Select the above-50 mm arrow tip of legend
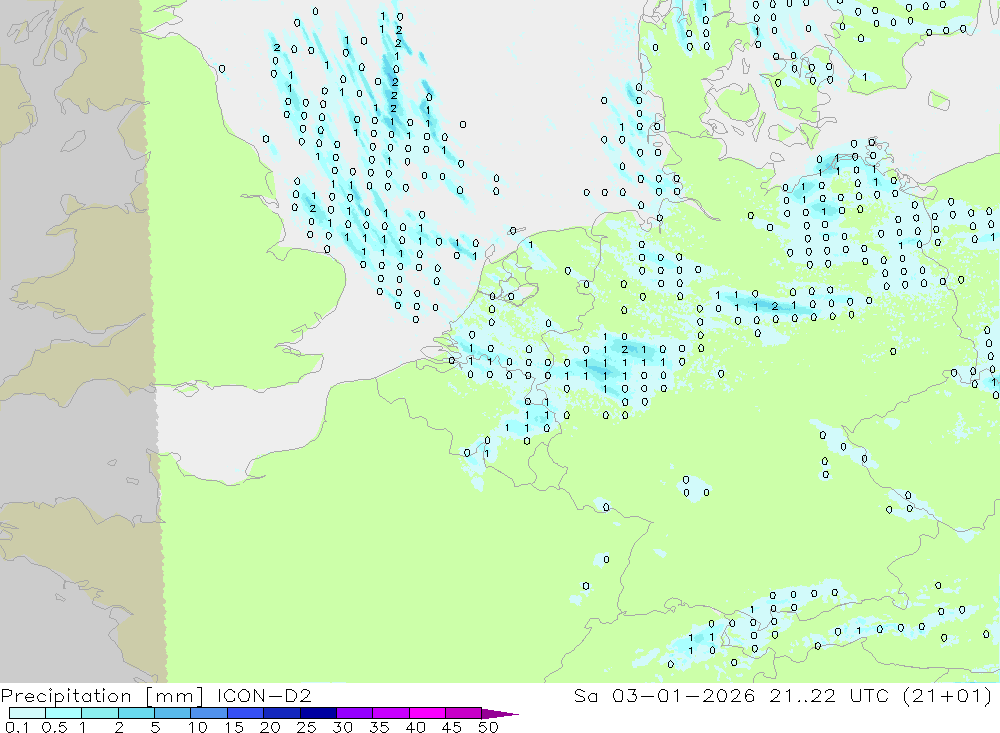1000x733 pixels. (499, 714)
